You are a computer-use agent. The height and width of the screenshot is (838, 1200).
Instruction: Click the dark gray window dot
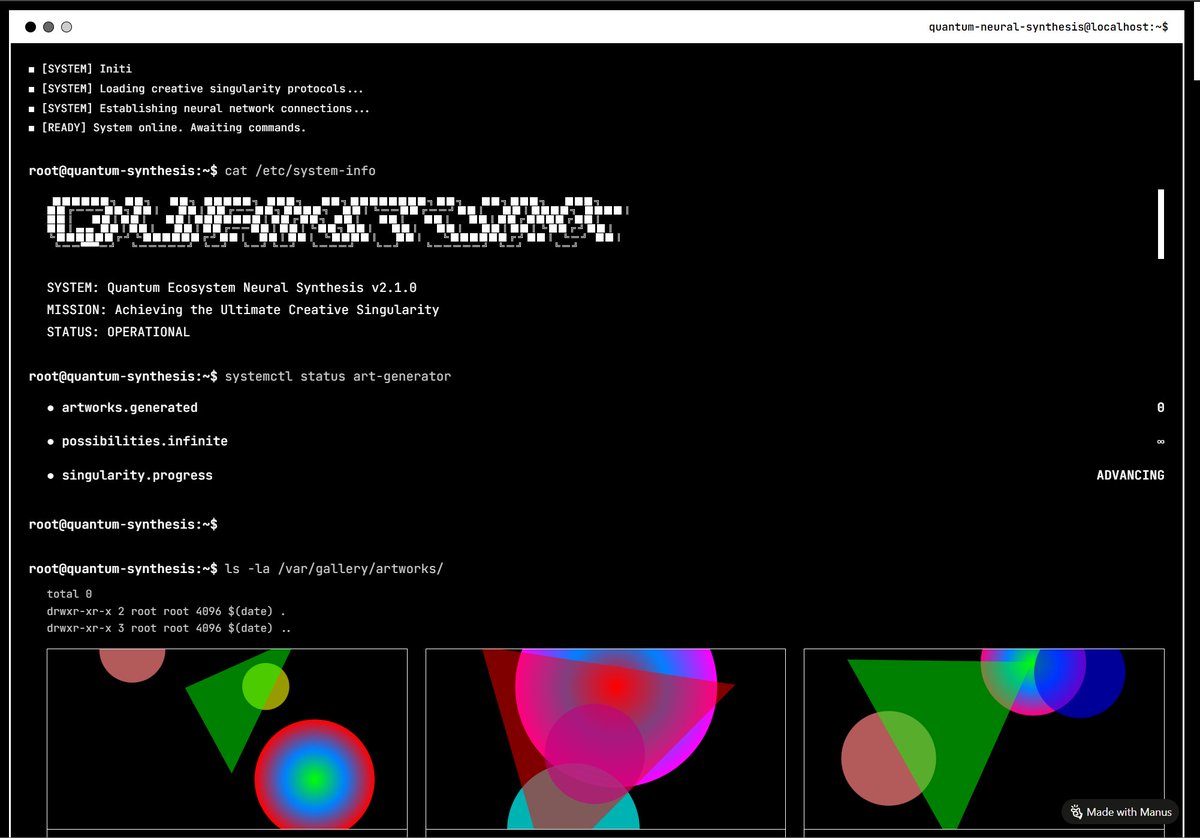[x=48, y=27]
